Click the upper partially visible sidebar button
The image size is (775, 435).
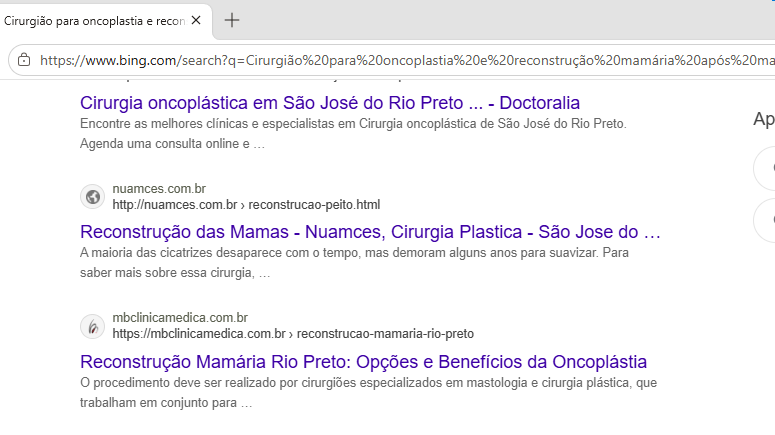pos(764,169)
